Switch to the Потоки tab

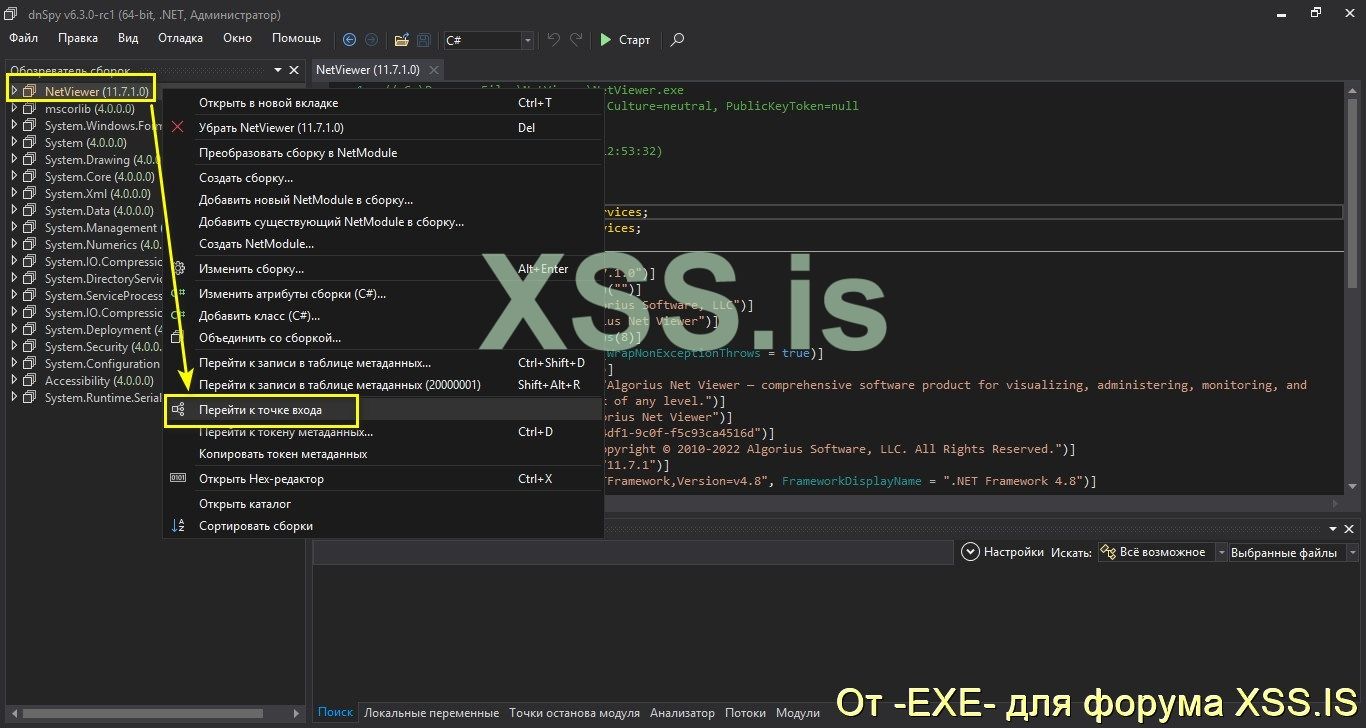[745, 713]
